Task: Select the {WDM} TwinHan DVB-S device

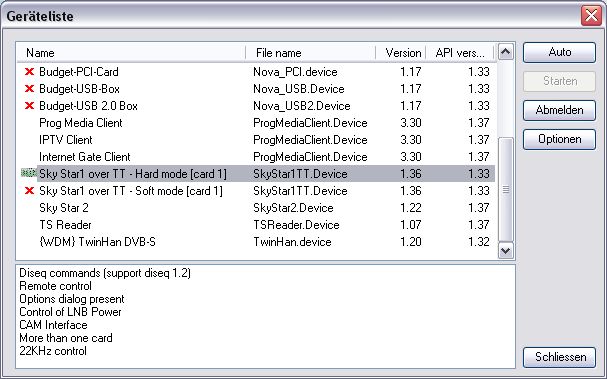Action: [256, 242]
